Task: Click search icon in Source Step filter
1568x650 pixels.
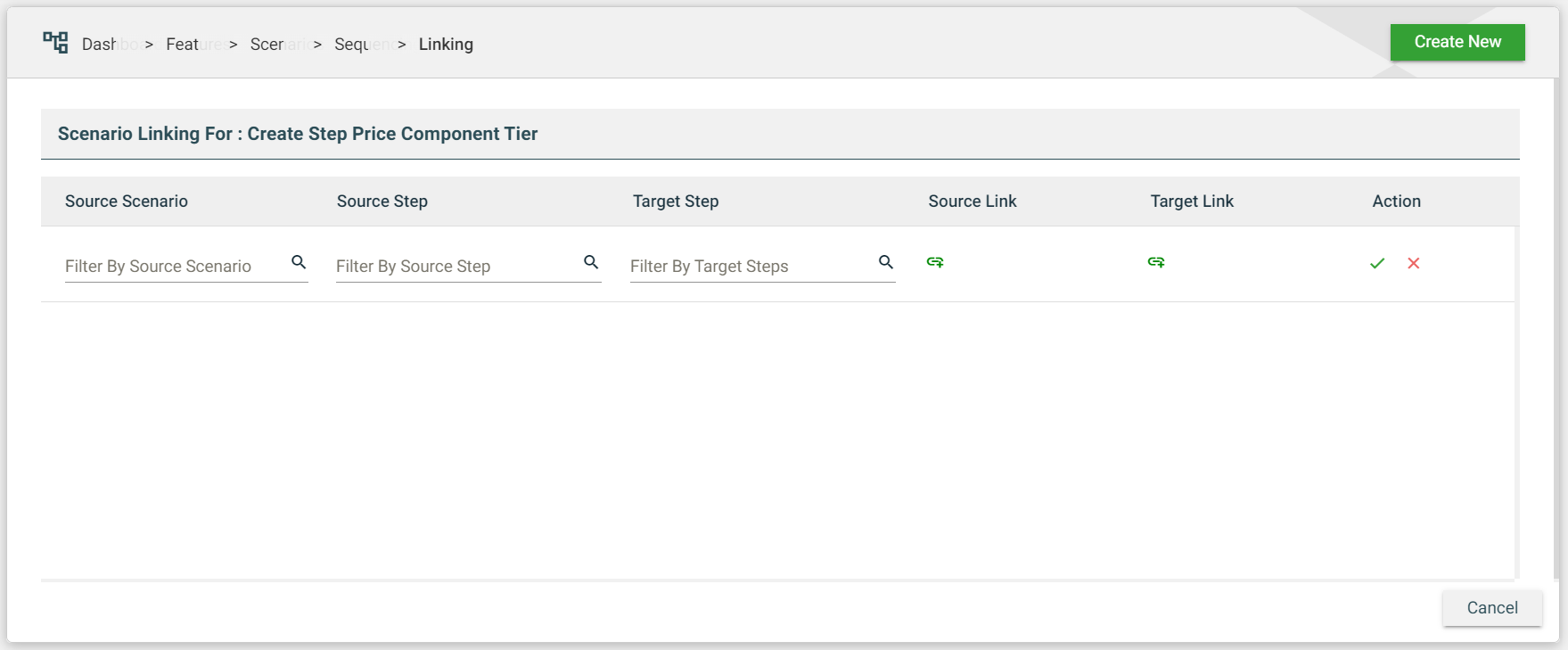Action: tap(591, 262)
